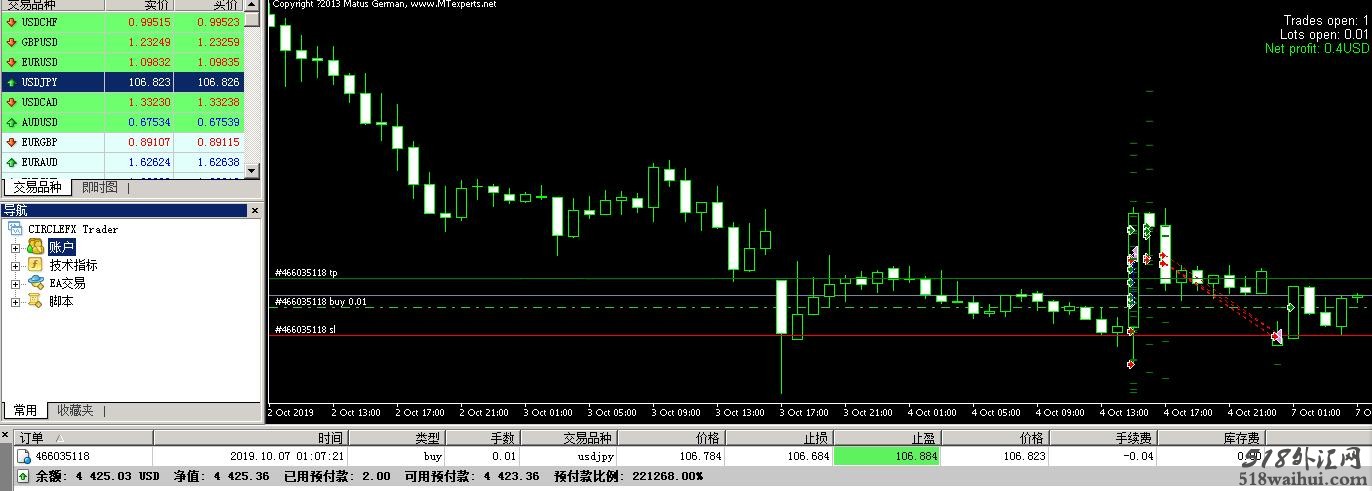Click open price 106.784 in order row
Viewport: 1372px width, 491px height.
(700, 456)
